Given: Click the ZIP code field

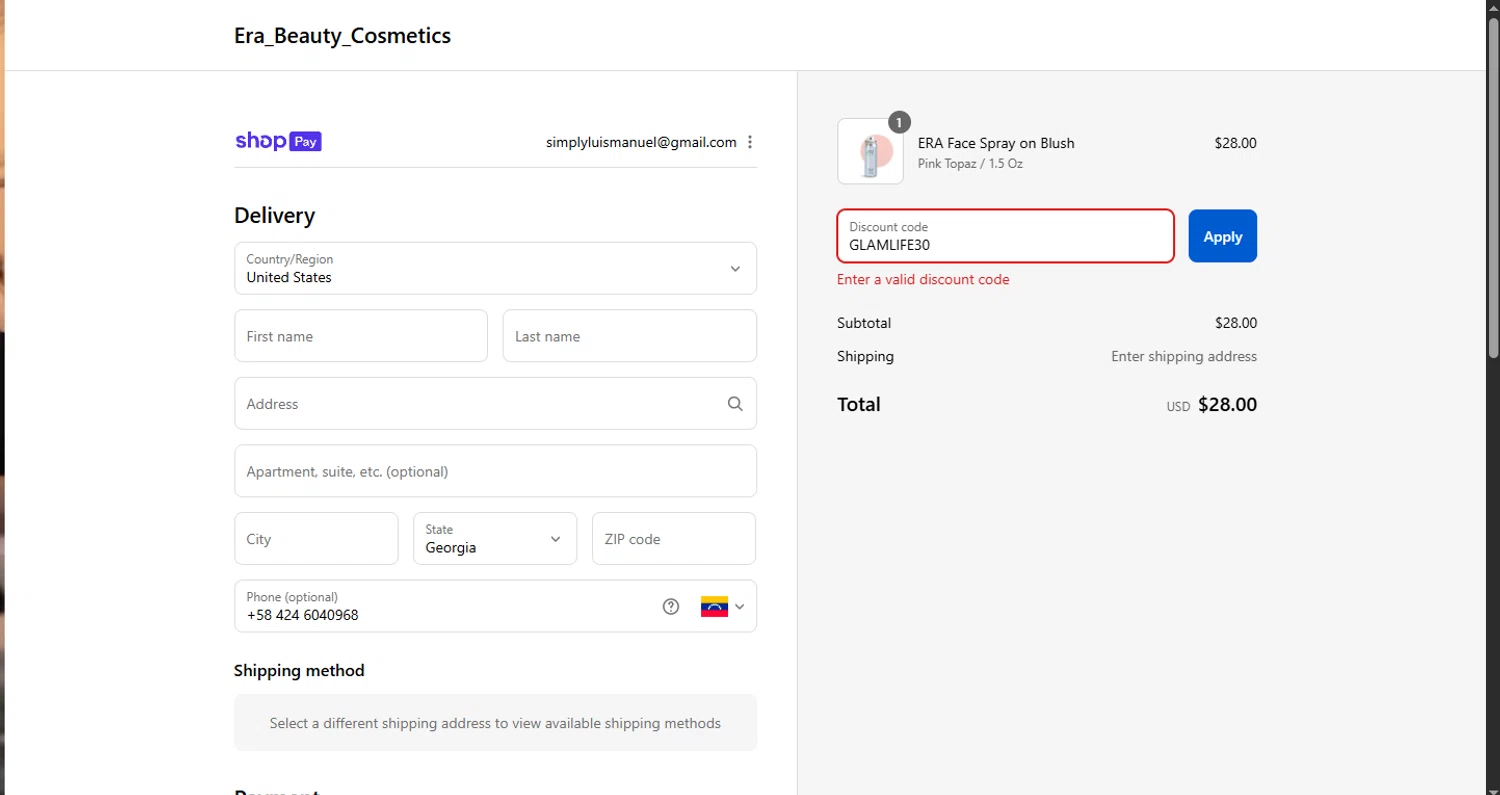Looking at the screenshot, I should tap(674, 539).
